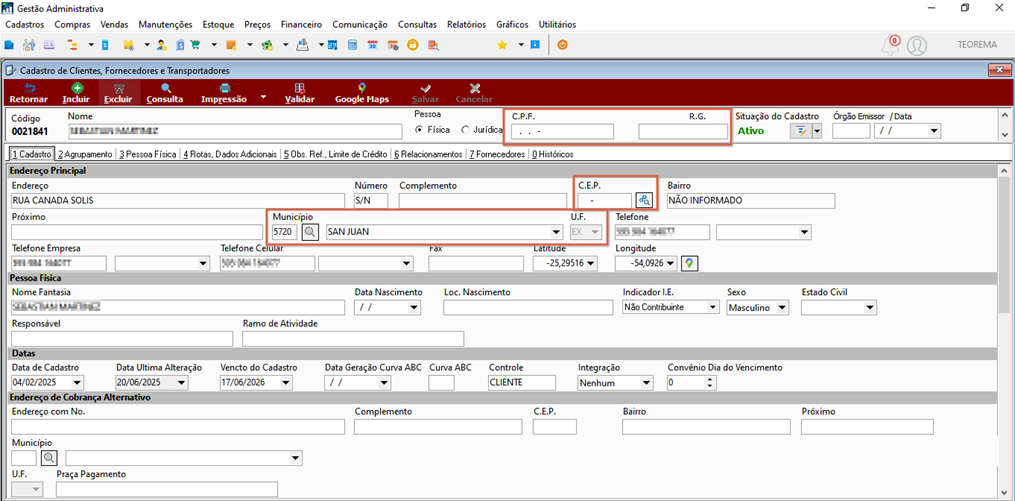Click the Curva ABC input box
Viewport: 1015px width, 501px height.
[441, 383]
